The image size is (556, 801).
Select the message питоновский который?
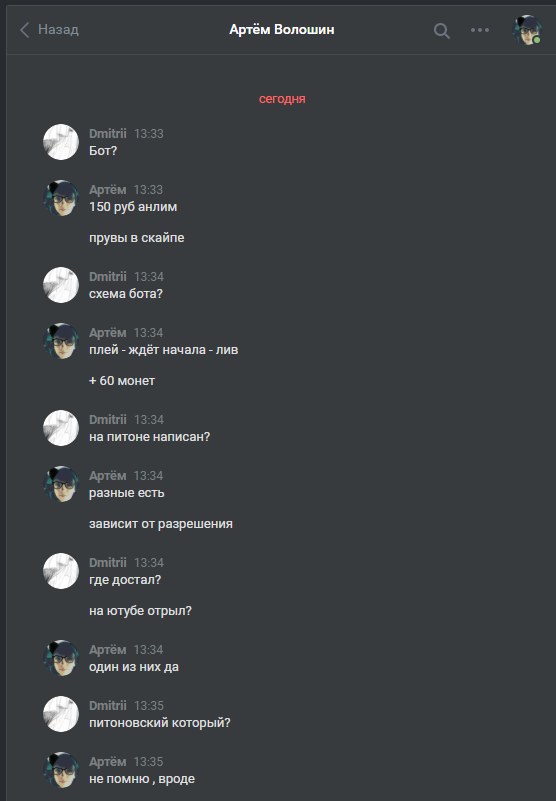(159, 723)
